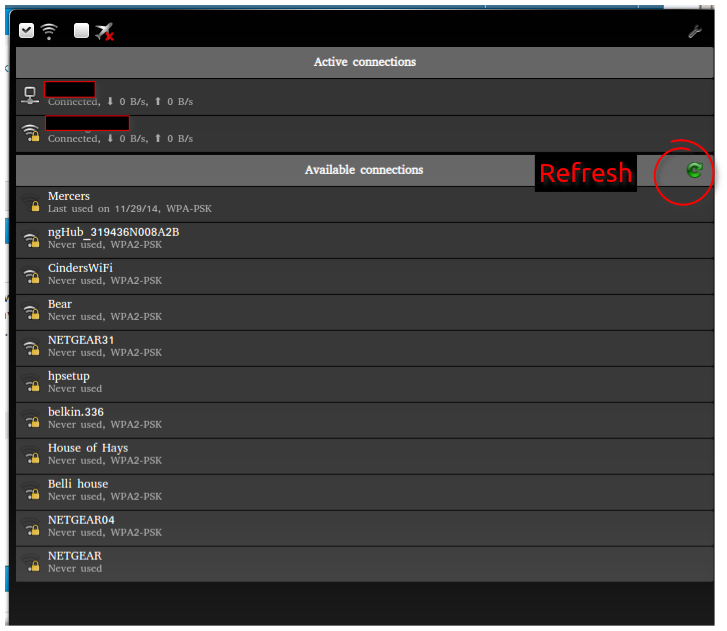Click the connected Wi-Fi lock icon
Viewport: 727px width, 631px height.
pos(31,133)
